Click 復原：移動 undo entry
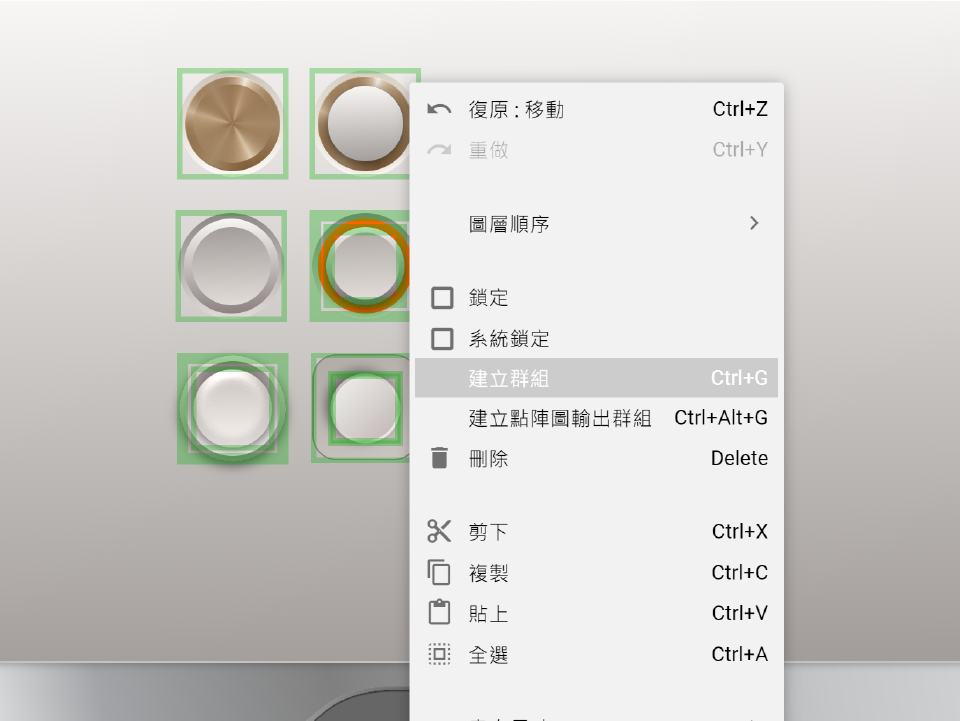This screenshot has height=721, width=960. pos(517,109)
